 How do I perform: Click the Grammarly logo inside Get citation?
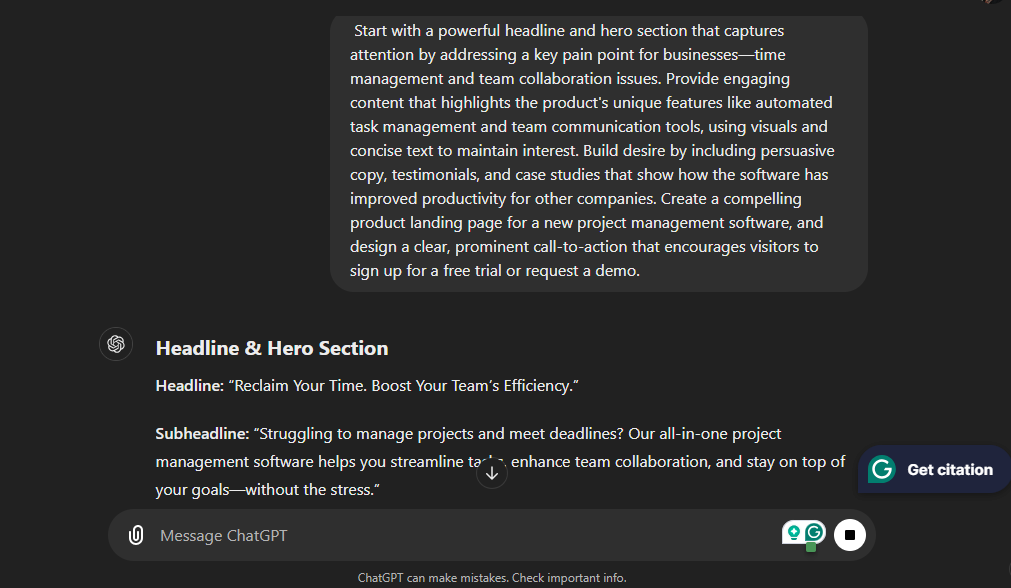pyautogui.click(x=882, y=469)
